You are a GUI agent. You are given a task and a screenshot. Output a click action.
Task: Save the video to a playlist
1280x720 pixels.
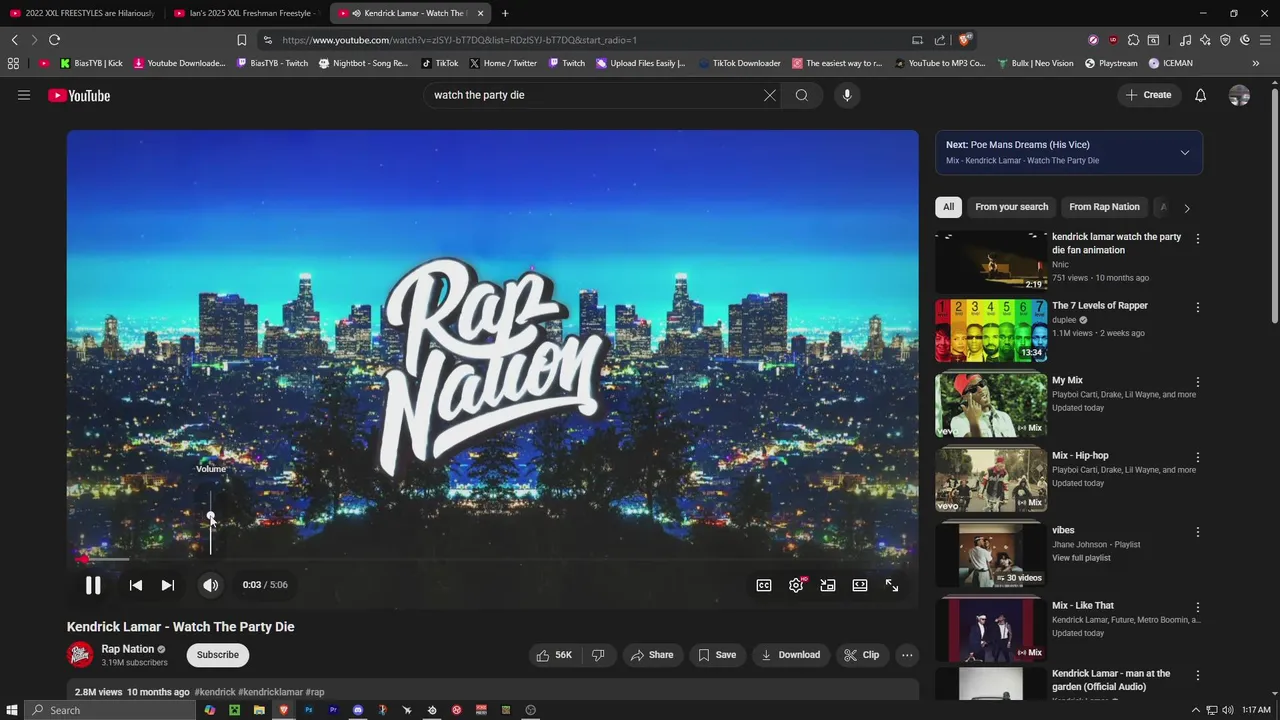pos(717,655)
